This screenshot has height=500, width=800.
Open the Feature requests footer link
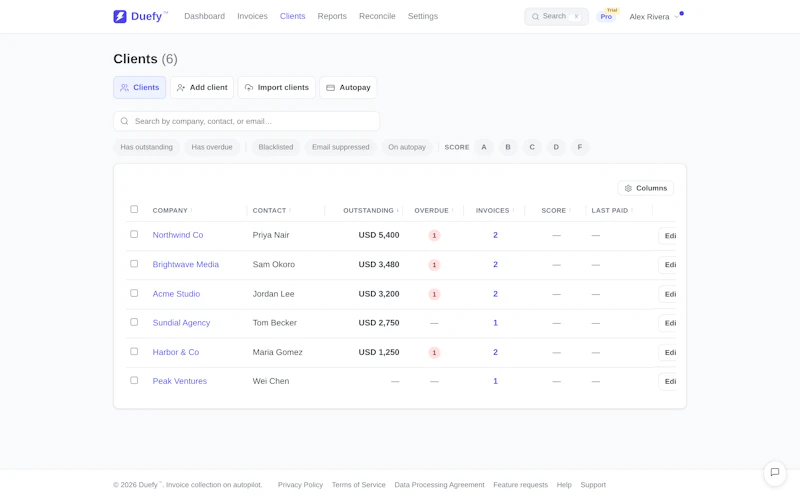click(520, 485)
